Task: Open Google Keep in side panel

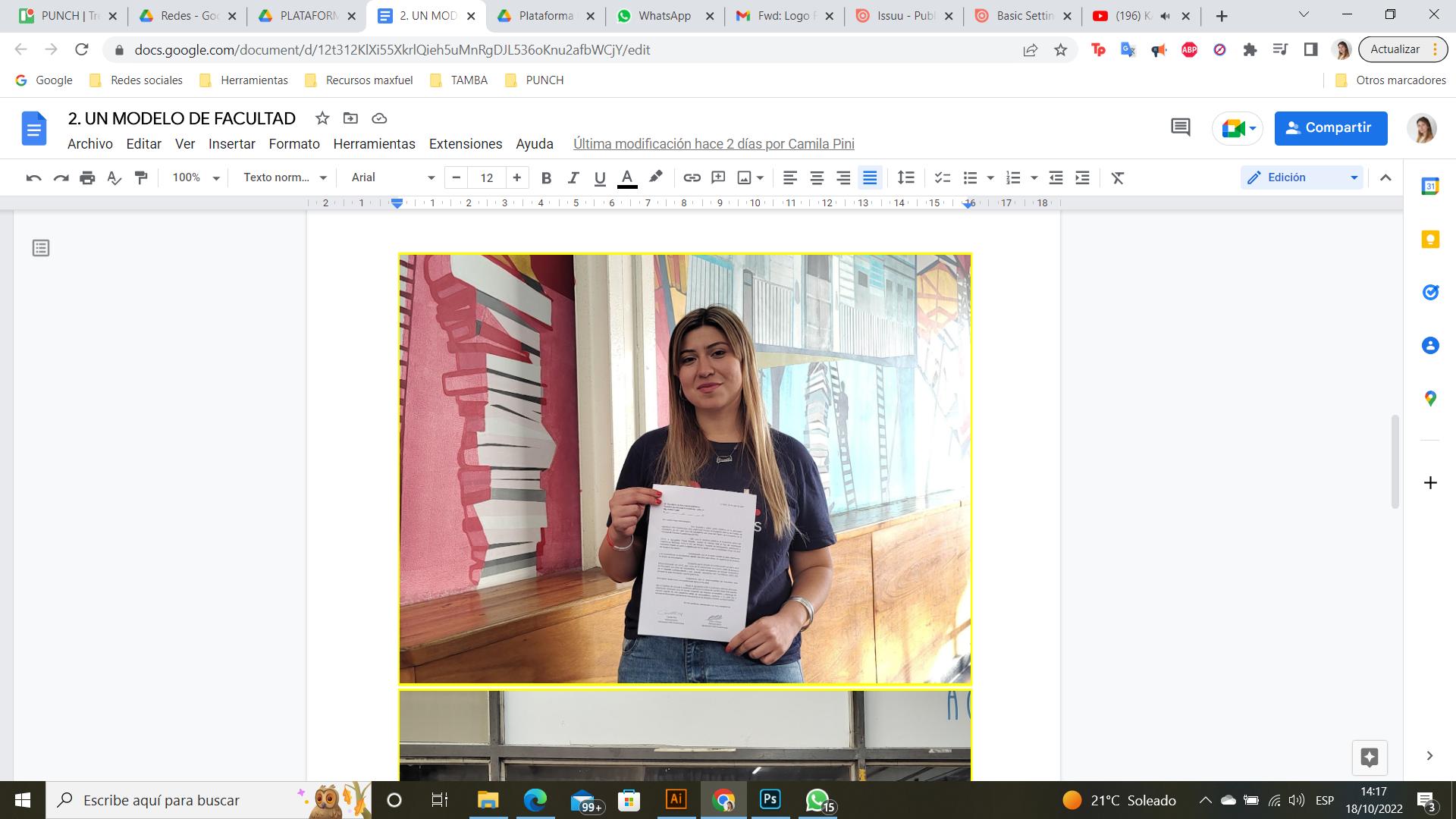Action: (x=1430, y=240)
